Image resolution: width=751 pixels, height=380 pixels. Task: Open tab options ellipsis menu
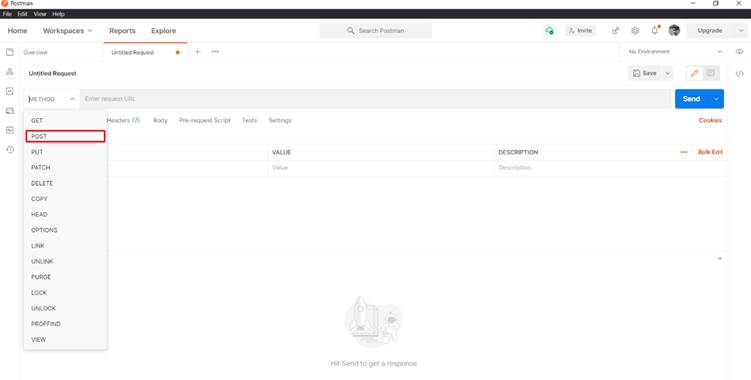[216, 52]
